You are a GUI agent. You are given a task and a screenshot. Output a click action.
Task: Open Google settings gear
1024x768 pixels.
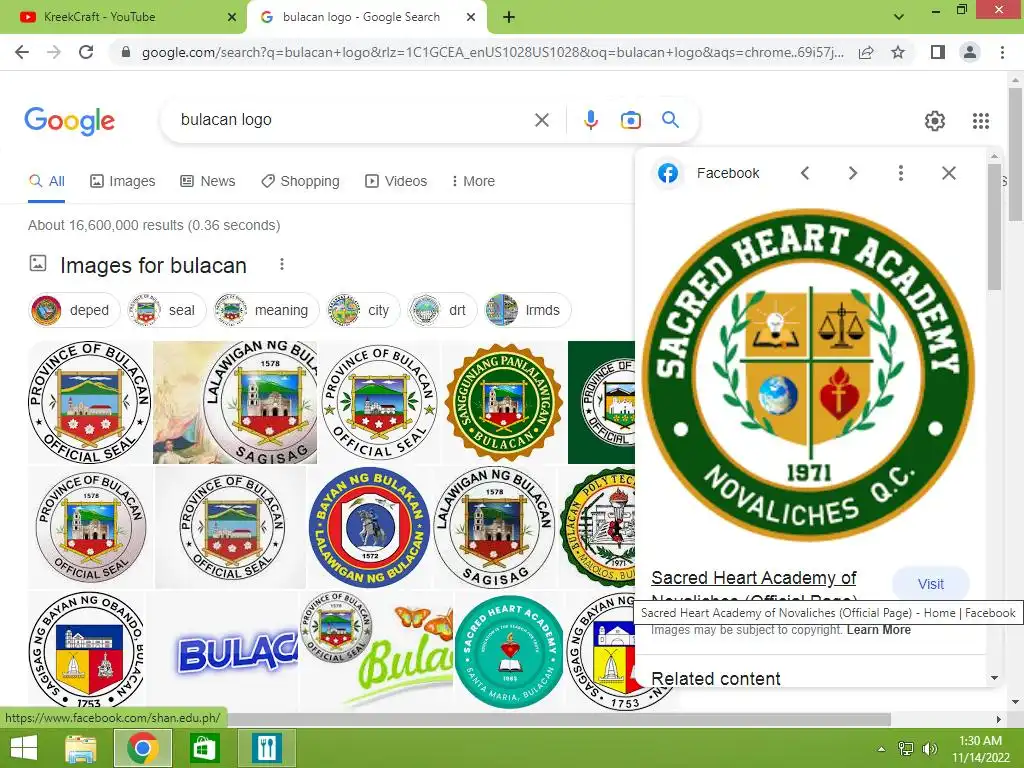(x=935, y=121)
